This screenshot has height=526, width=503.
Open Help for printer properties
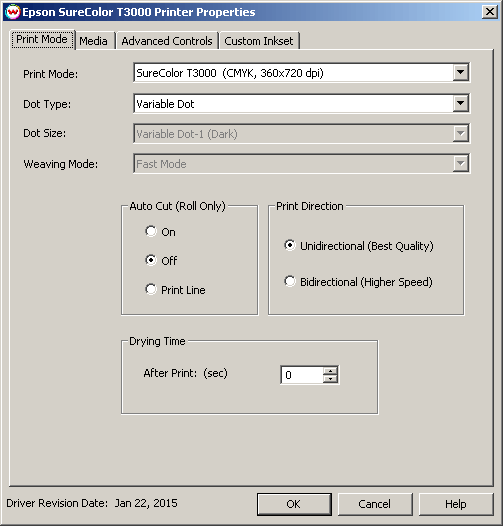click(x=456, y=504)
